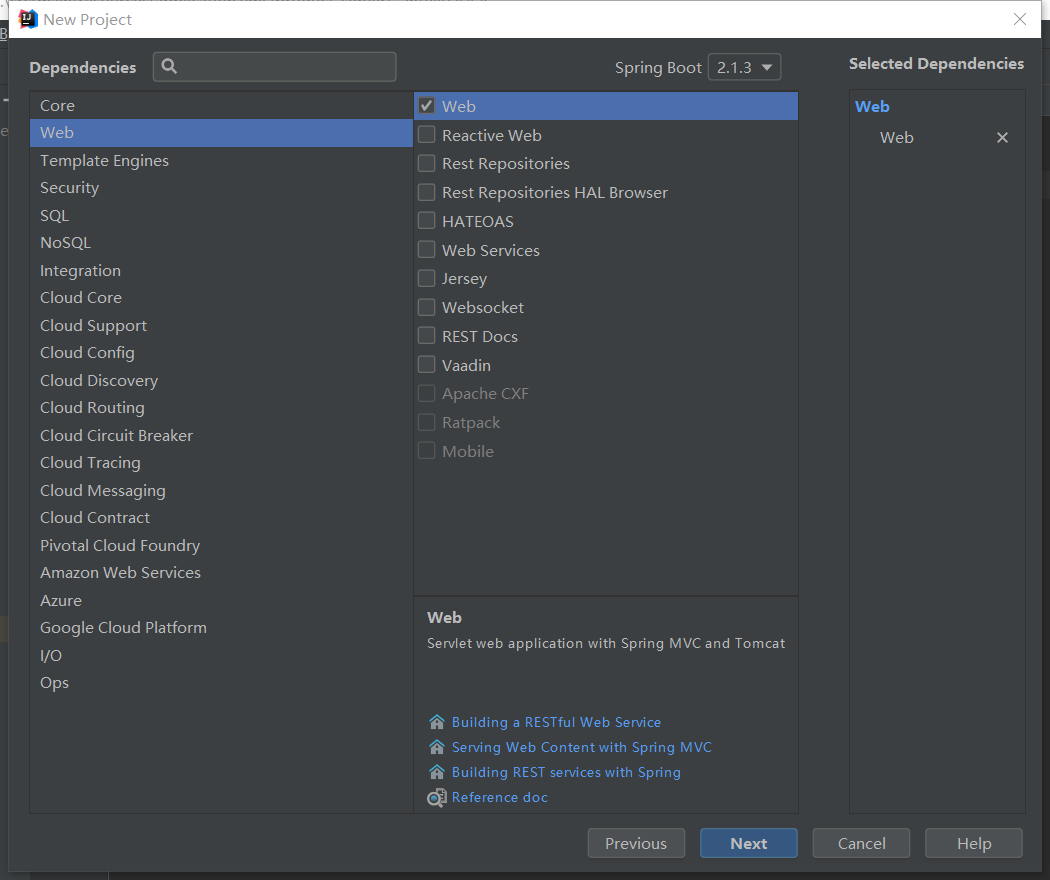Image resolution: width=1050 pixels, height=880 pixels.
Task: Select the Google Cloud Platform category
Action: [x=221, y=628]
